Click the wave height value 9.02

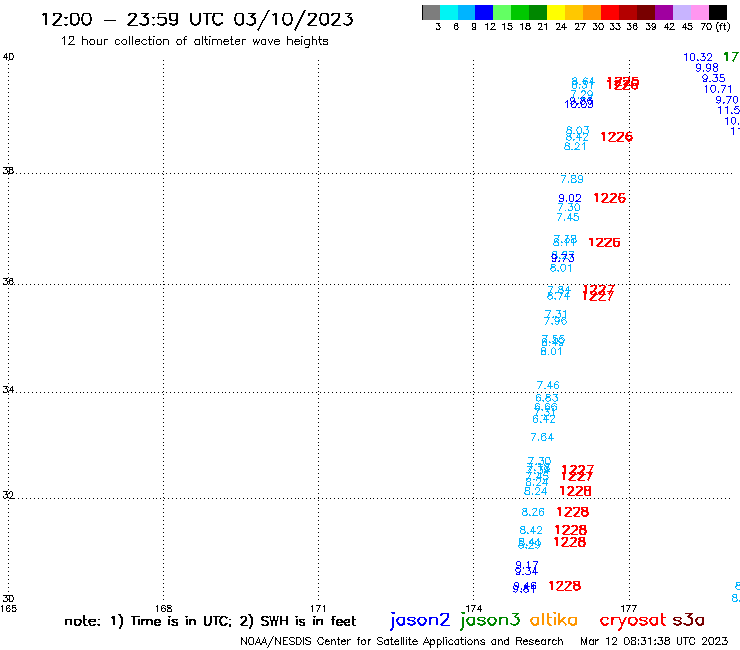click(x=570, y=198)
